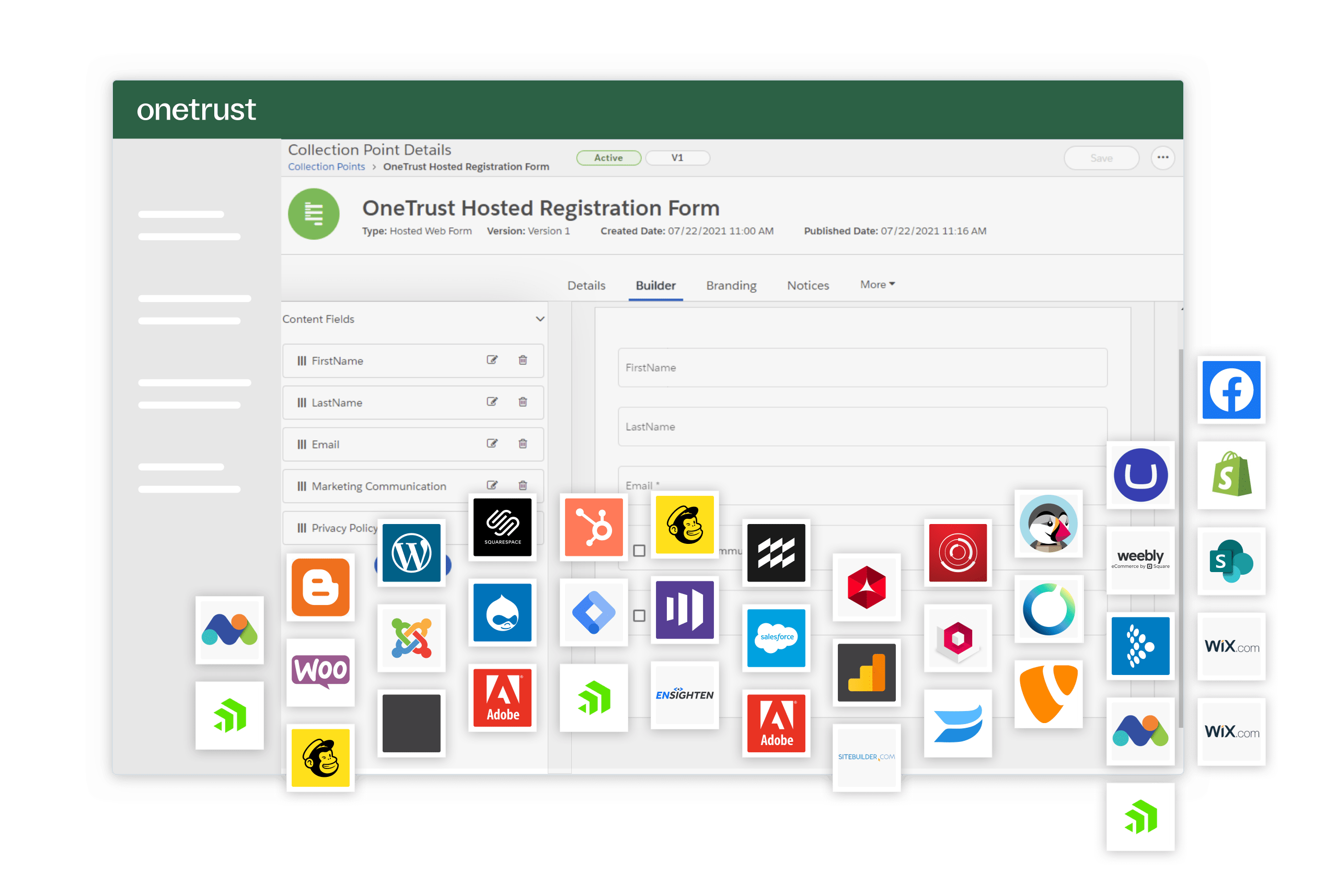Delete the LastName content field
Screen dimensions: 1338x896
pyautogui.click(x=523, y=402)
